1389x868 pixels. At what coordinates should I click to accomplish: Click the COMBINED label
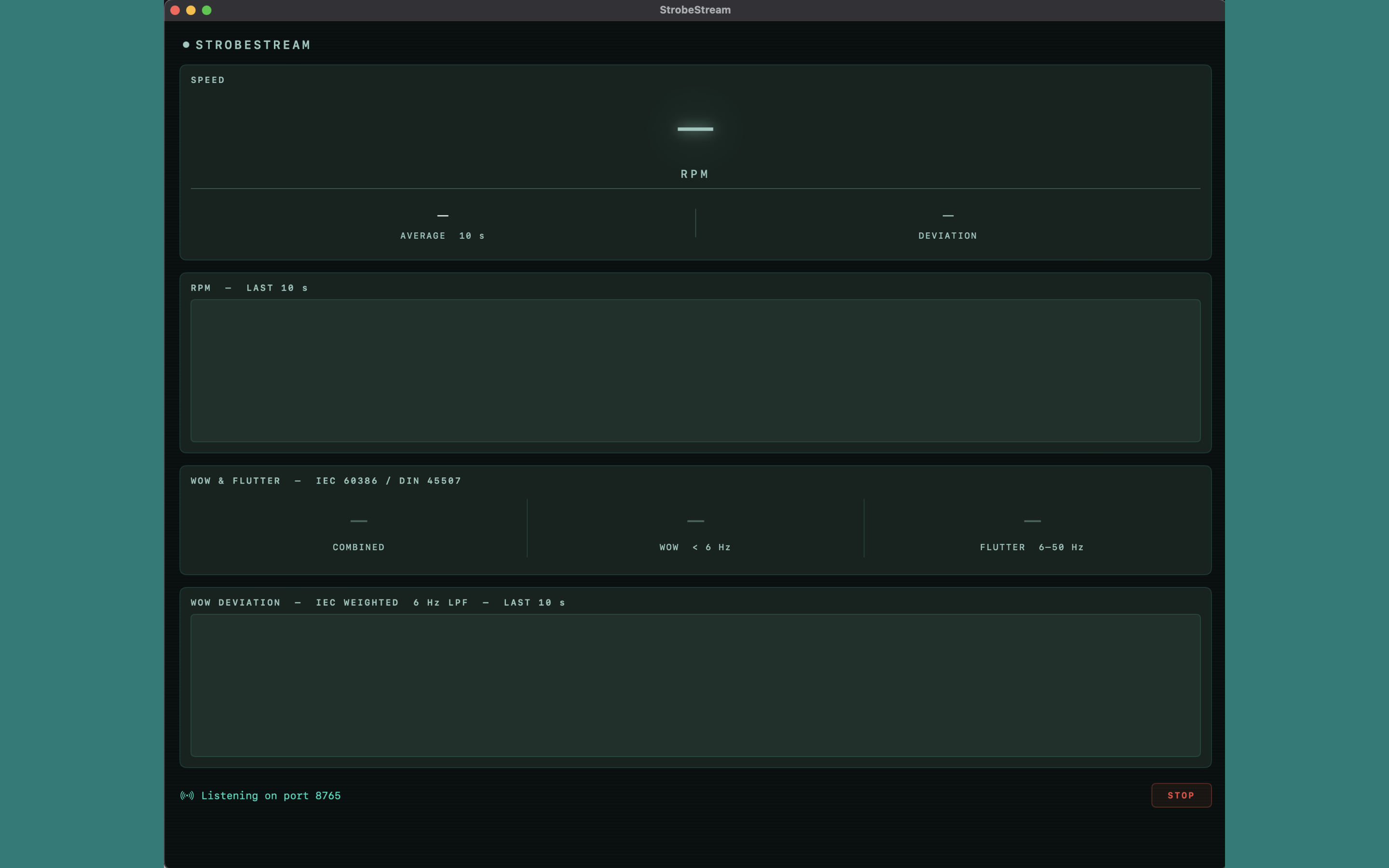359,548
